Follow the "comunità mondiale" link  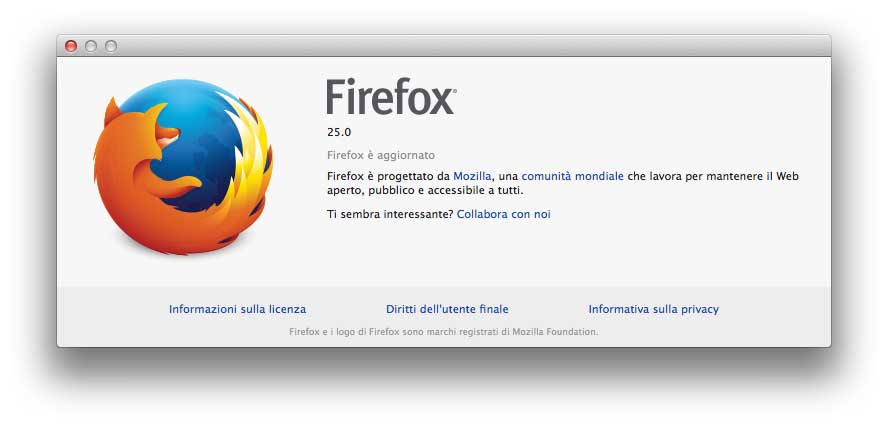click(572, 176)
